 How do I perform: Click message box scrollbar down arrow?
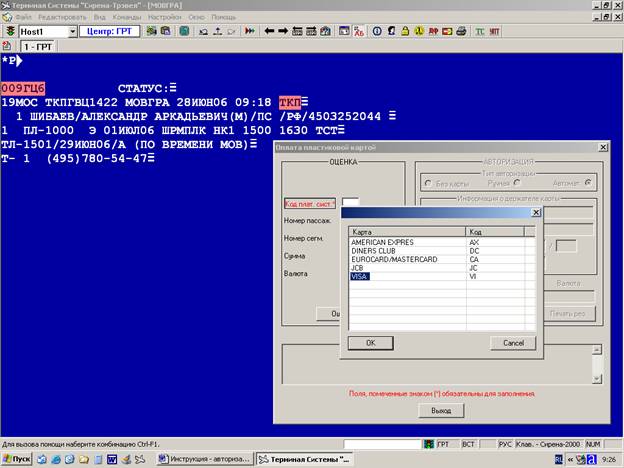point(597,378)
